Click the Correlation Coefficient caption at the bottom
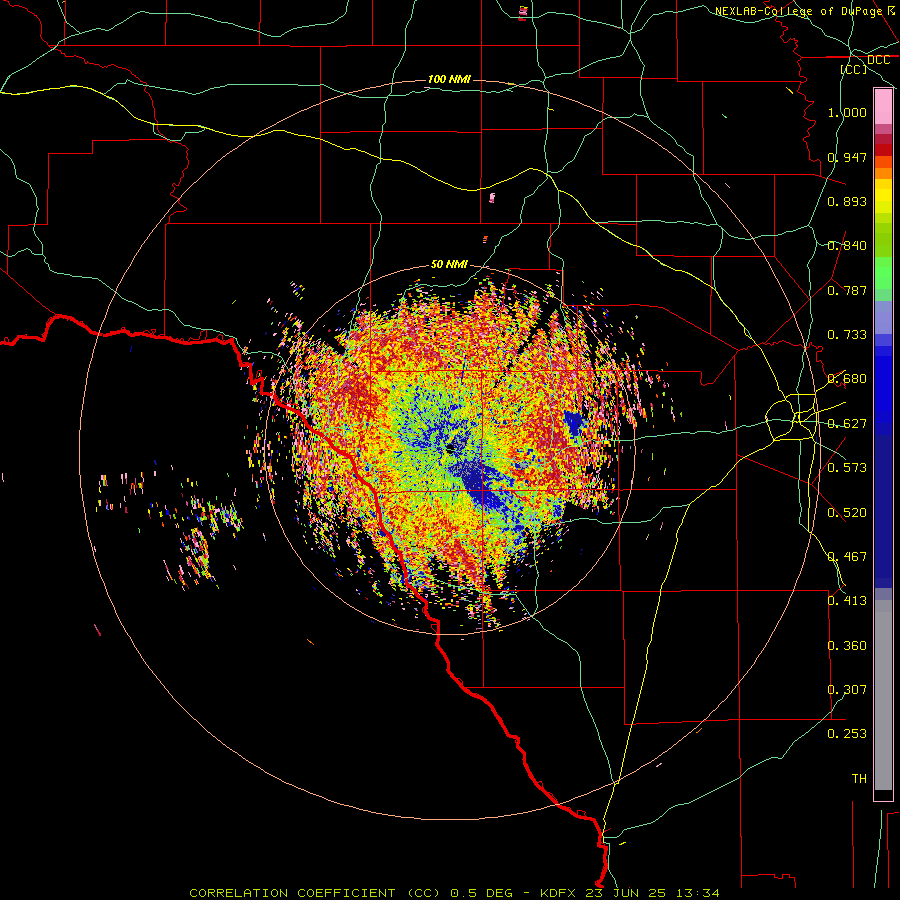Screen dimensions: 900x900 pyautogui.click(x=454, y=893)
